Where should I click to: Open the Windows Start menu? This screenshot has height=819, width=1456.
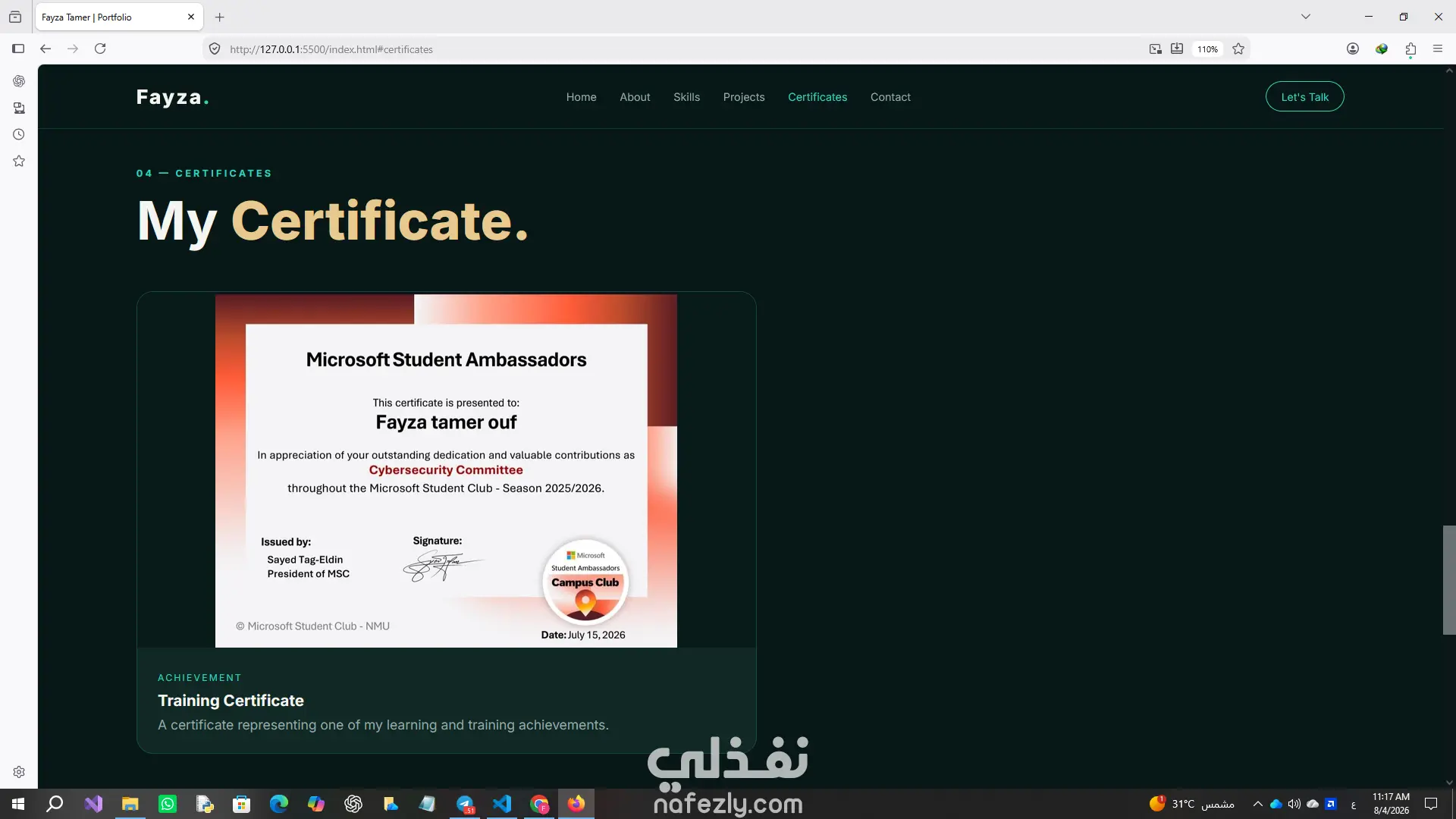18,804
